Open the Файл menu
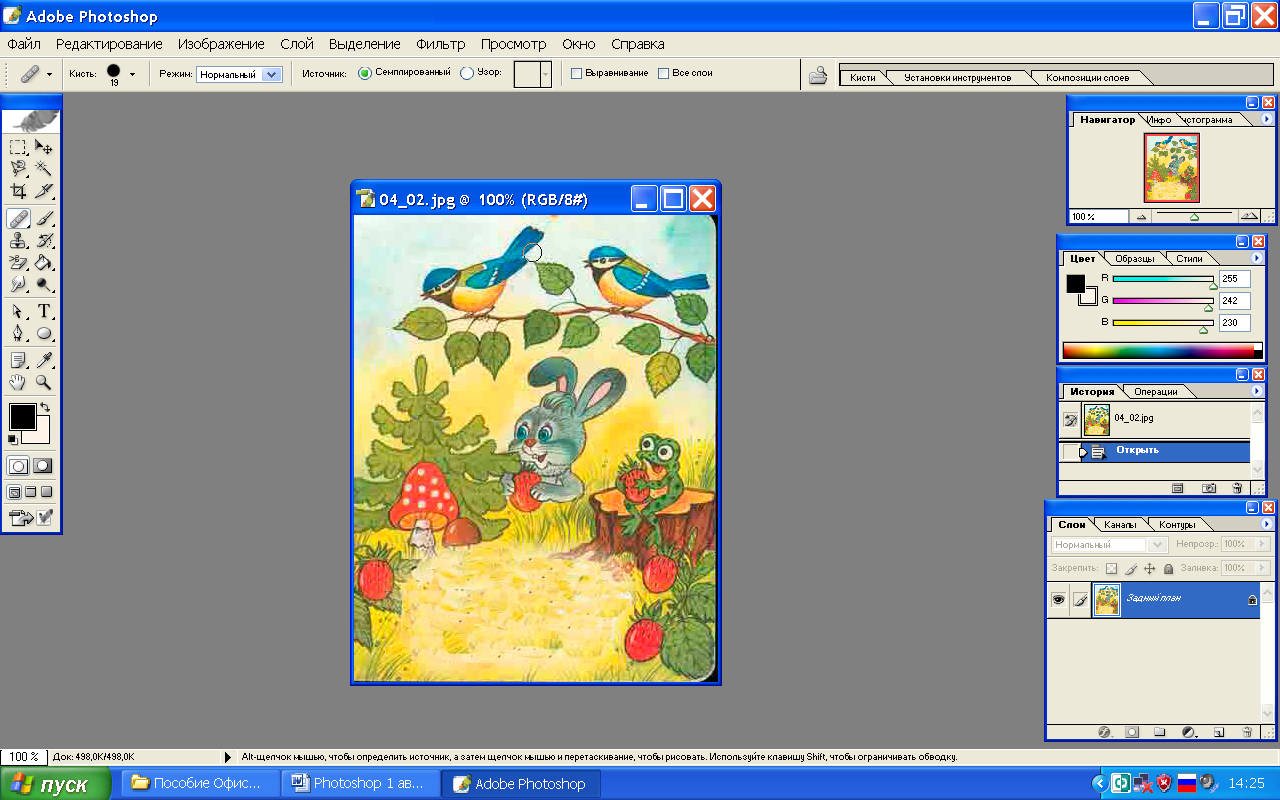Image resolution: width=1280 pixels, height=800 pixels. click(x=24, y=44)
